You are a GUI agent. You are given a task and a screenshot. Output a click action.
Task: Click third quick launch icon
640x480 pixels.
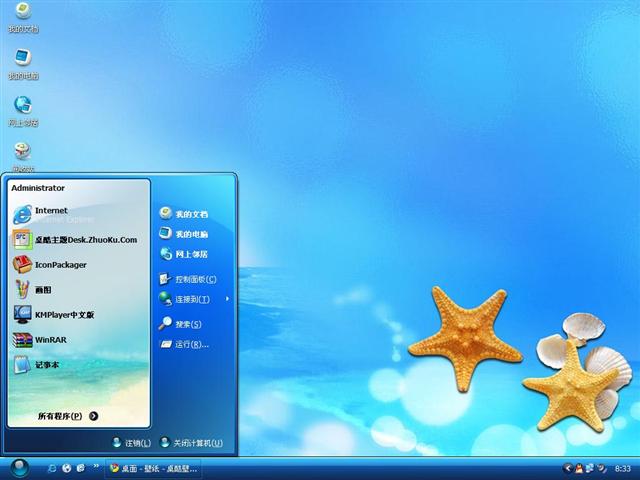coord(81,468)
